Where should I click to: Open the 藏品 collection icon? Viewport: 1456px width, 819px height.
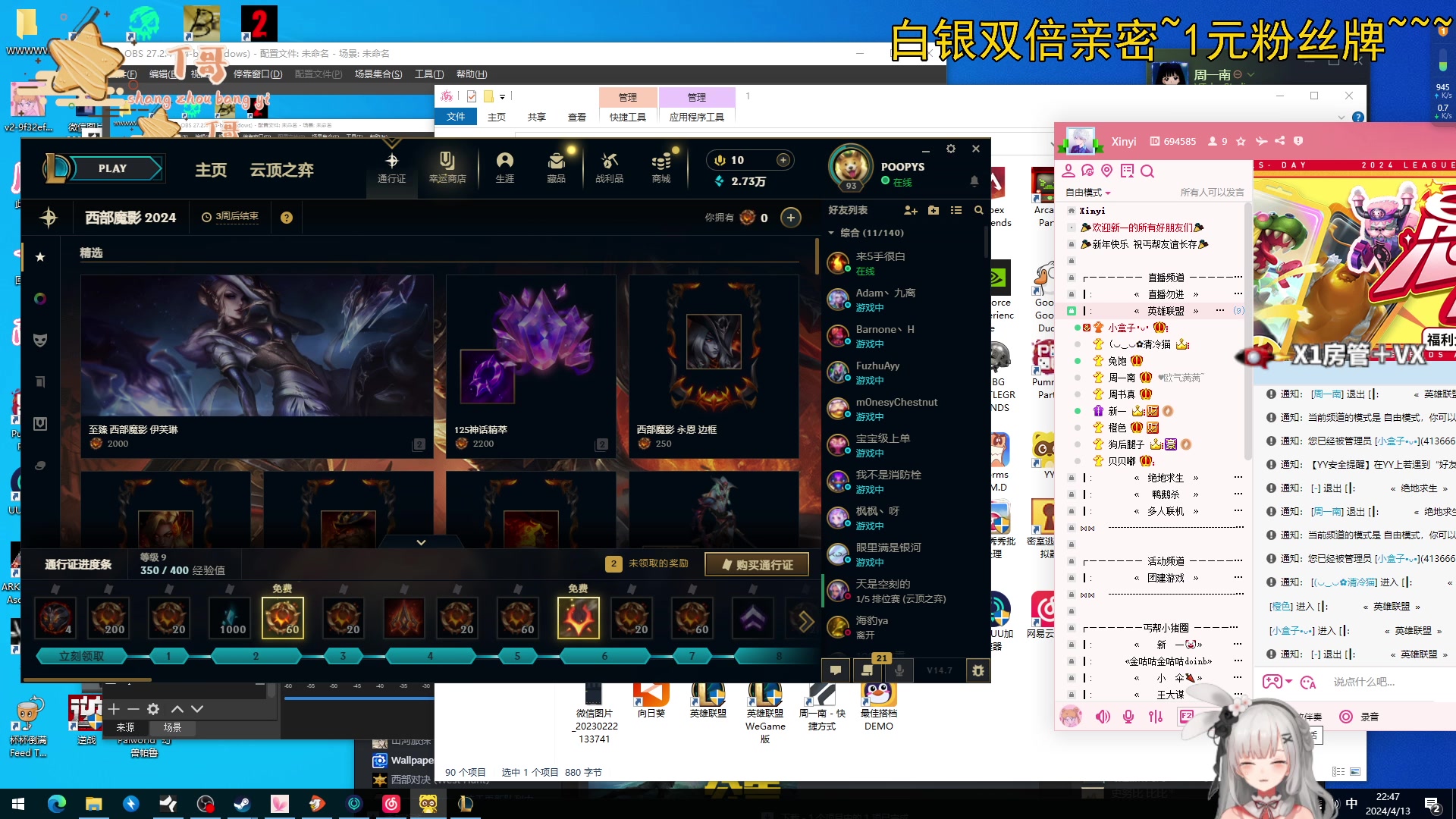pyautogui.click(x=556, y=168)
